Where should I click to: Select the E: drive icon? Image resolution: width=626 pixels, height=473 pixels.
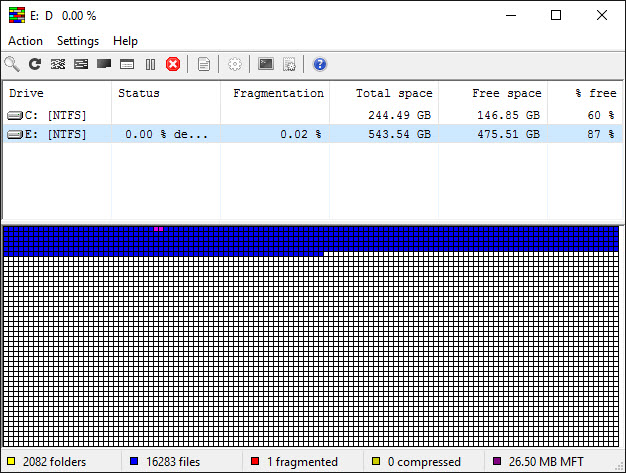click(15, 134)
